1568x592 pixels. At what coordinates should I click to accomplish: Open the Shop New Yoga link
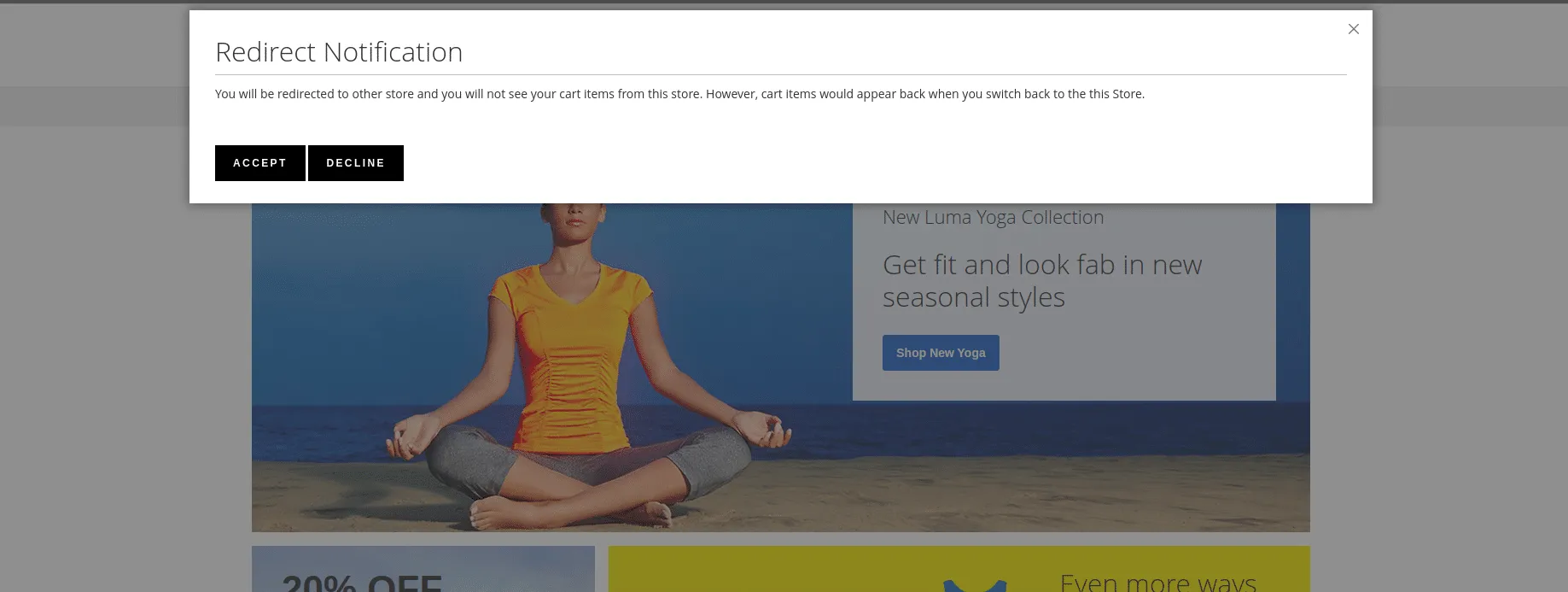pos(940,353)
